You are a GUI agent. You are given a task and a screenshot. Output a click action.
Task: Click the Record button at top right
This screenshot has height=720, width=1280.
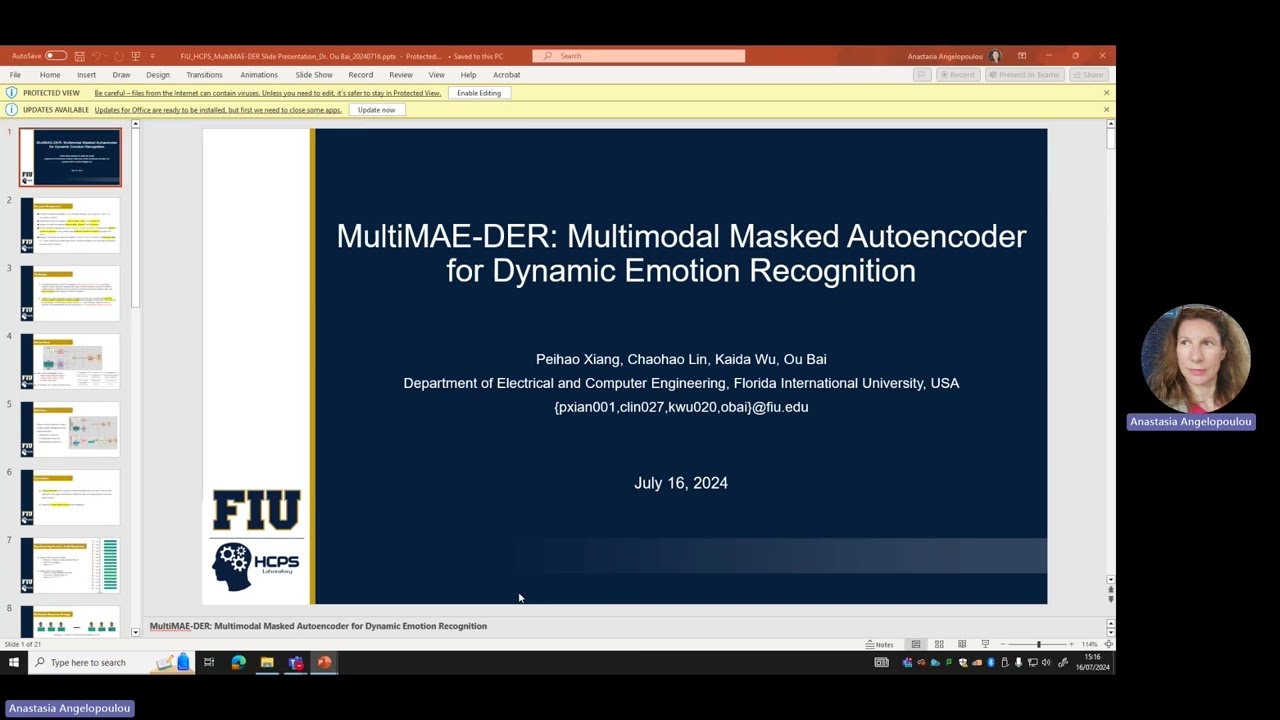click(x=957, y=75)
